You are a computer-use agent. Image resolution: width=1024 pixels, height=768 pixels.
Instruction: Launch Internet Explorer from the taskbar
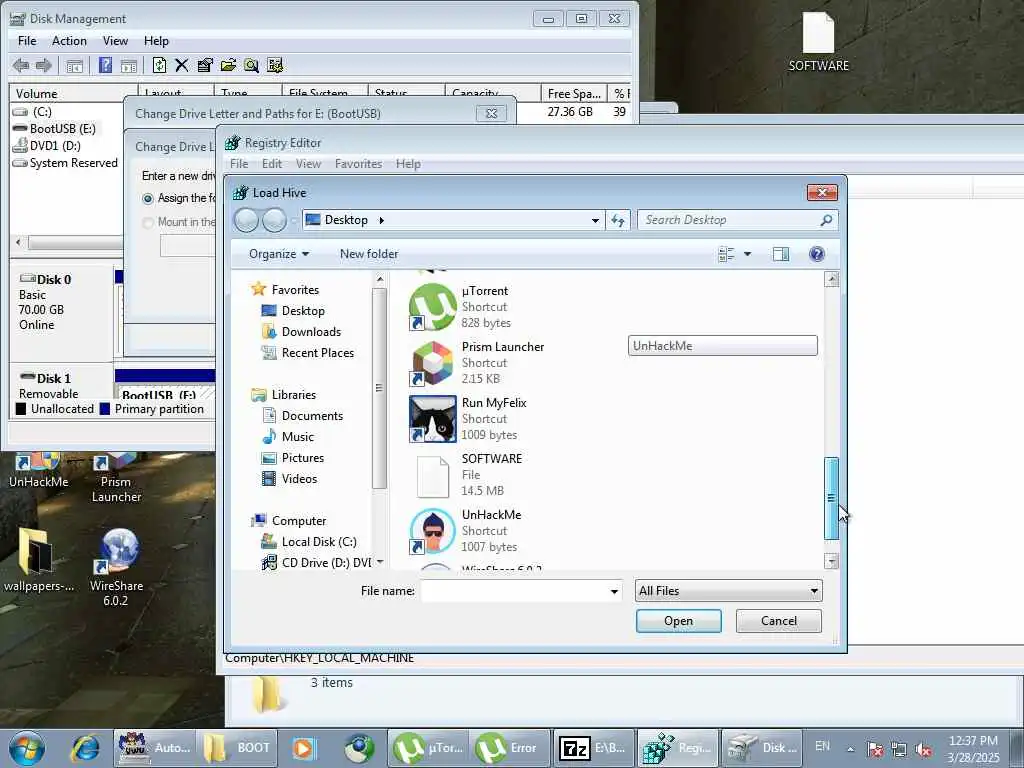[x=85, y=748]
